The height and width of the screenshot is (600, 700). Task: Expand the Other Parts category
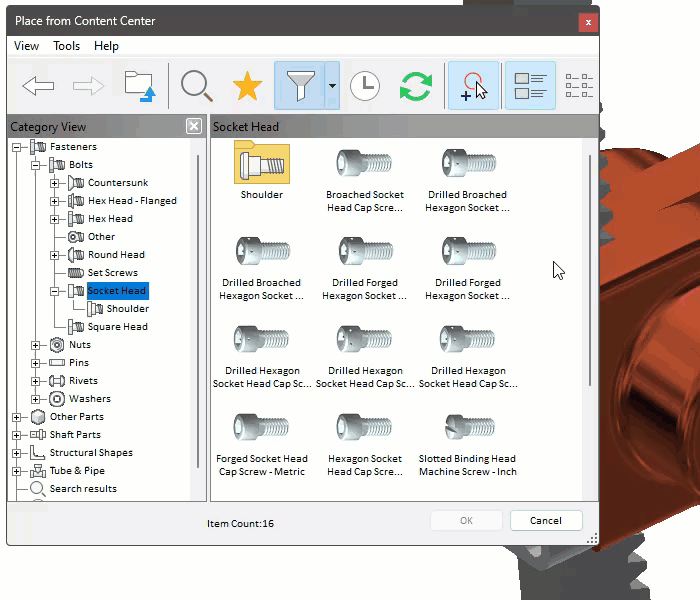[x=17, y=417]
